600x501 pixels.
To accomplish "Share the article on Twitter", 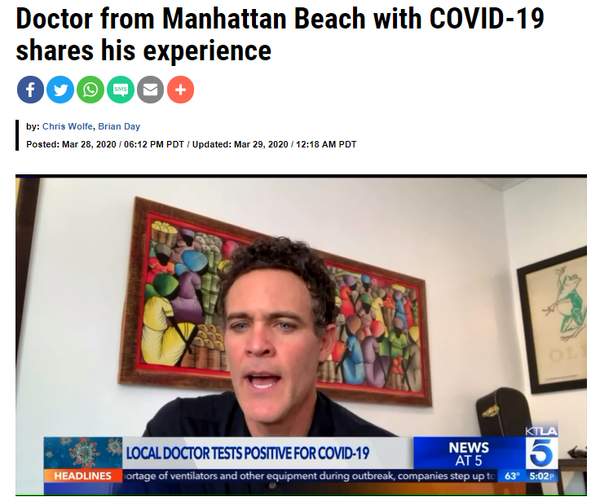I will [x=60, y=90].
